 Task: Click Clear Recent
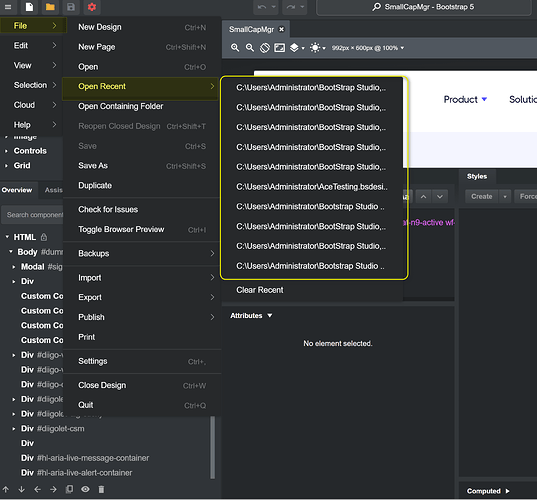click(x=312, y=290)
